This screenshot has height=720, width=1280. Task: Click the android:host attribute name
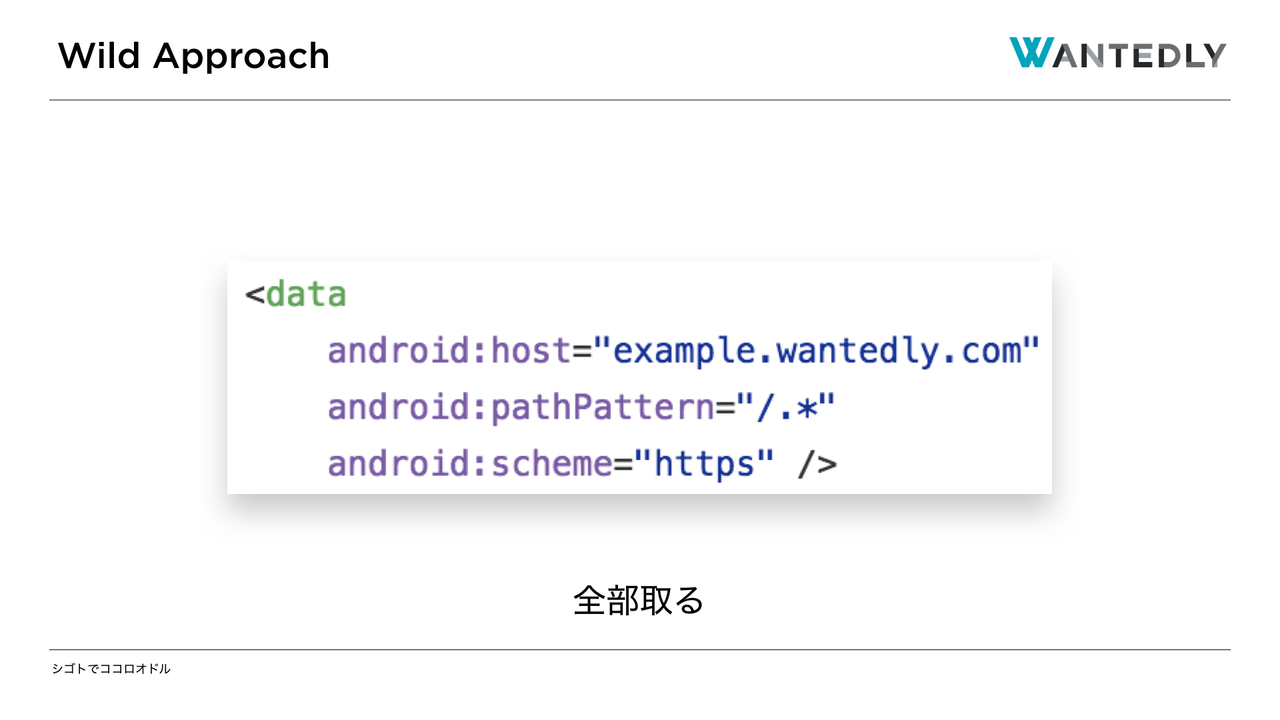[x=449, y=351]
